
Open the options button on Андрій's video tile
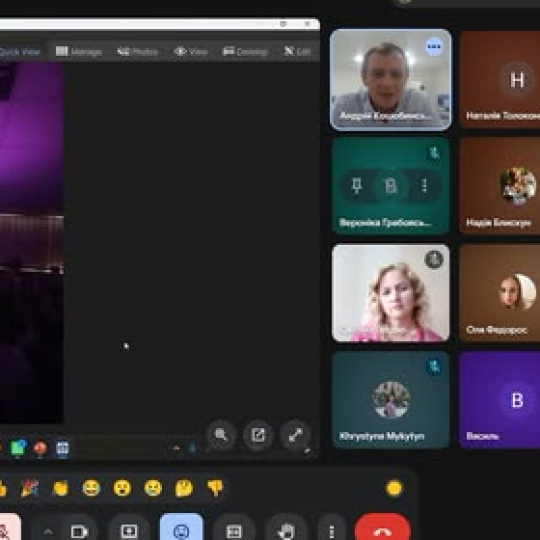[x=434, y=47]
